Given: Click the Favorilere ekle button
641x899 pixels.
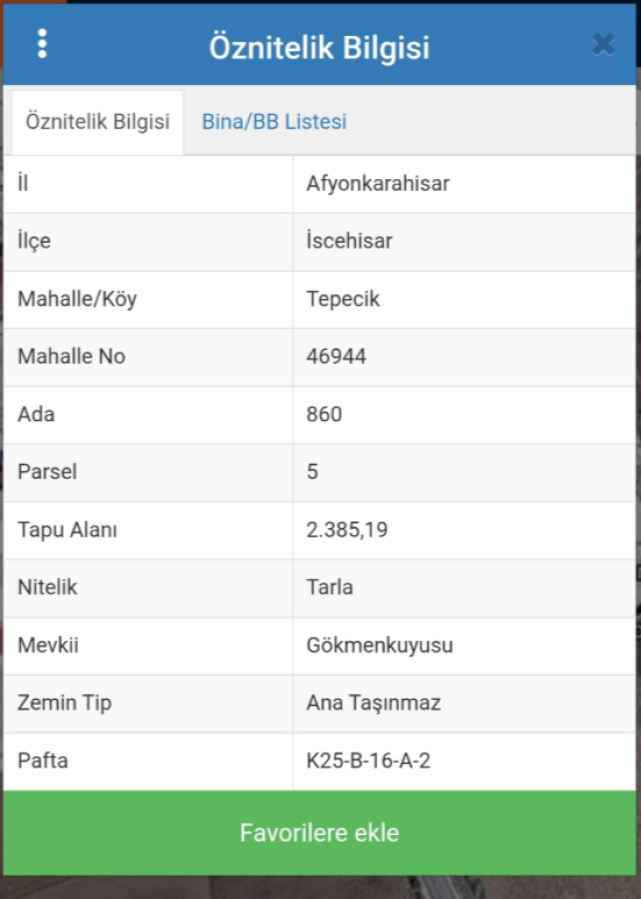Looking at the screenshot, I should click(x=319, y=832).
